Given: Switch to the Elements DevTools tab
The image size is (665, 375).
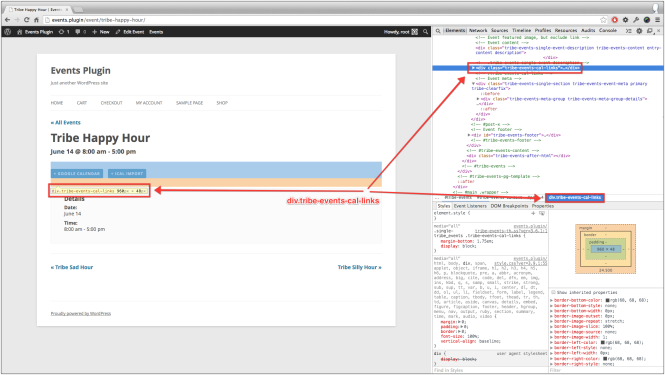Looking at the screenshot, I should (455, 31).
